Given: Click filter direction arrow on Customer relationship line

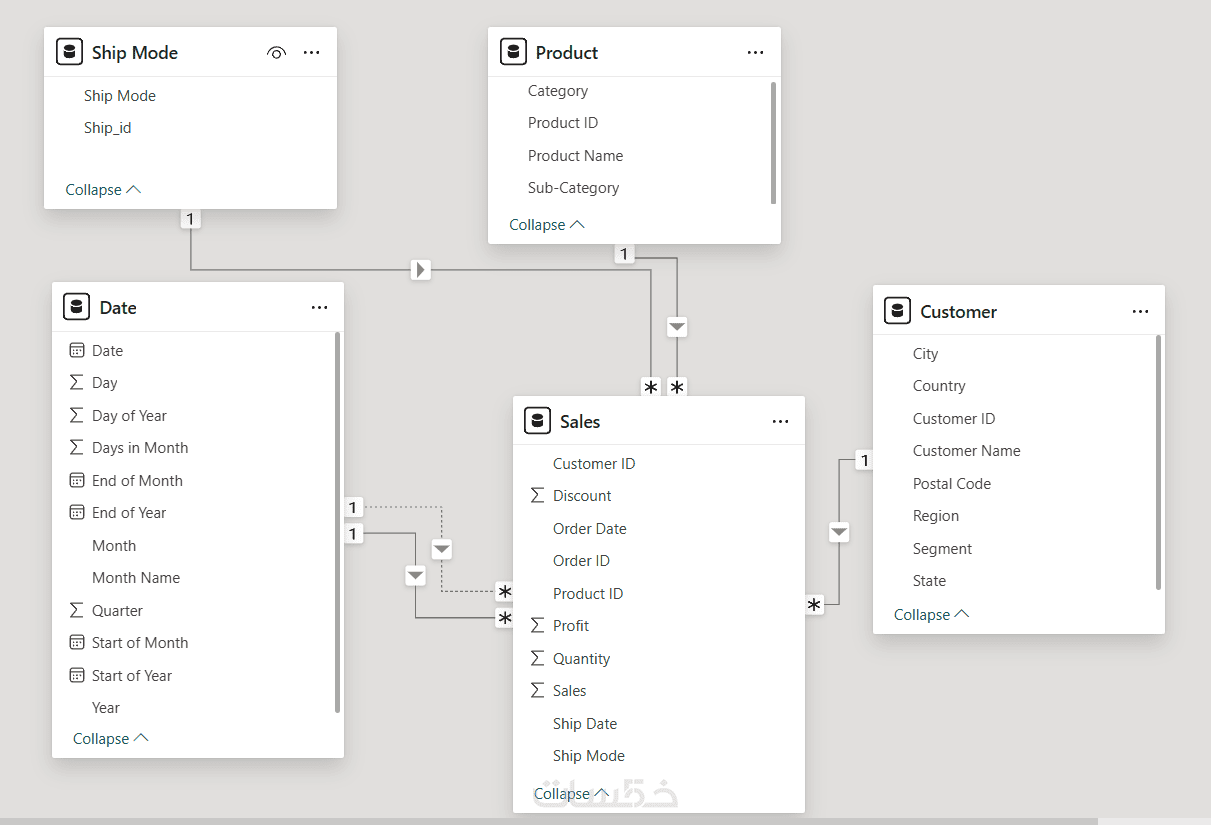Looking at the screenshot, I should [x=839, y=532].
